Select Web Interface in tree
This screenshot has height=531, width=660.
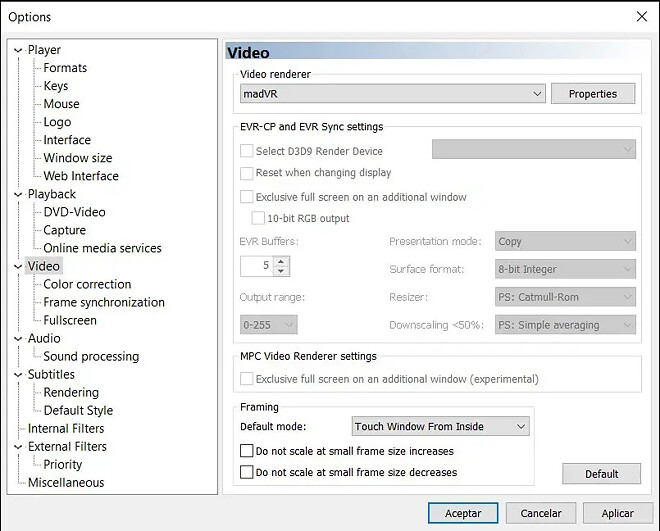click(81, 176)
